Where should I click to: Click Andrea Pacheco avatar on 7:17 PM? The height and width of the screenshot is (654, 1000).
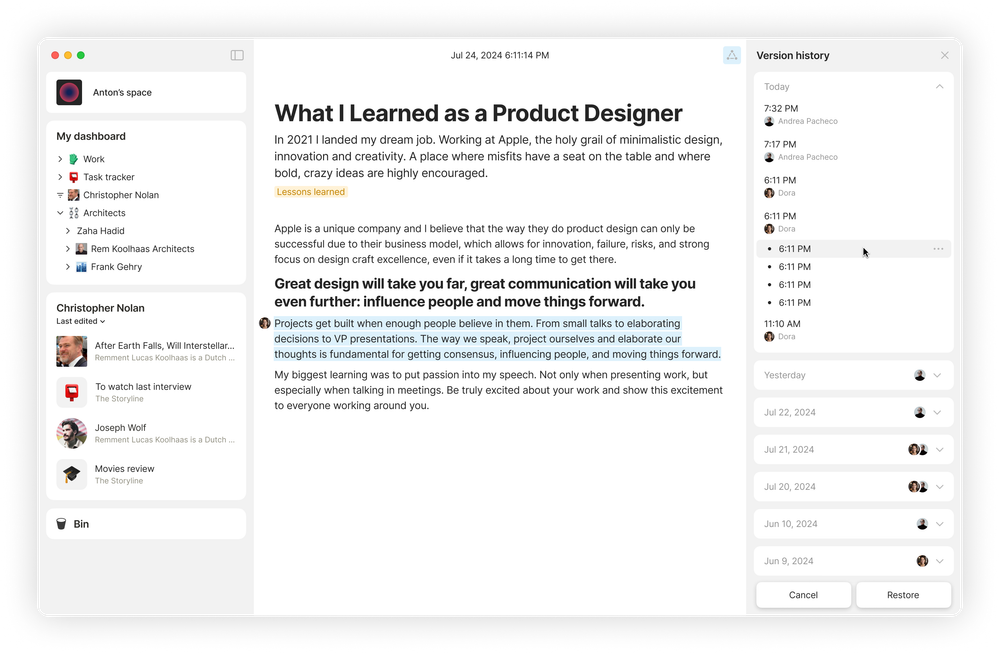[769, 157]
